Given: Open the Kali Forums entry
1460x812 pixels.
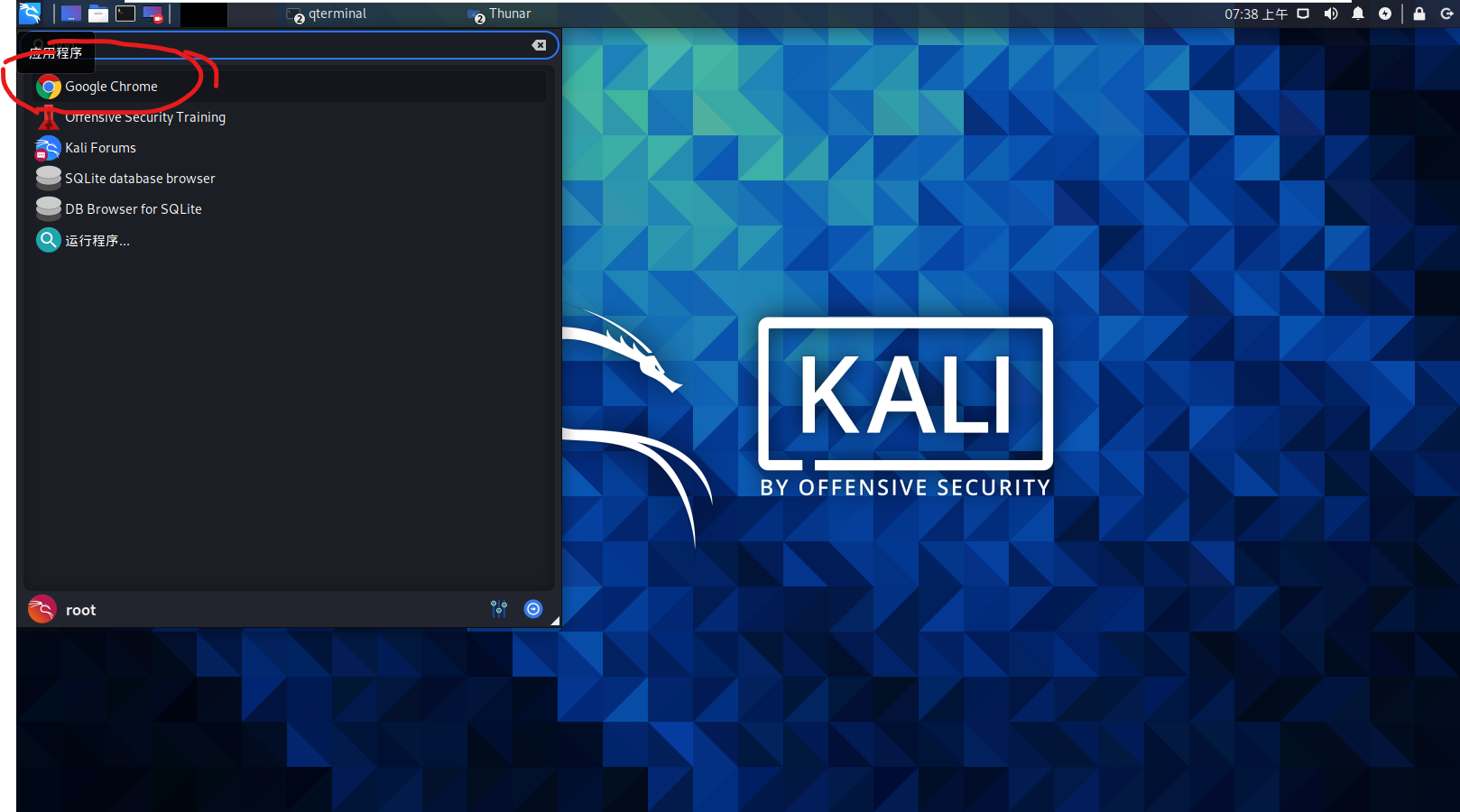Looking at the screenshot, I should pyautogui.click(x=289, y=148).
